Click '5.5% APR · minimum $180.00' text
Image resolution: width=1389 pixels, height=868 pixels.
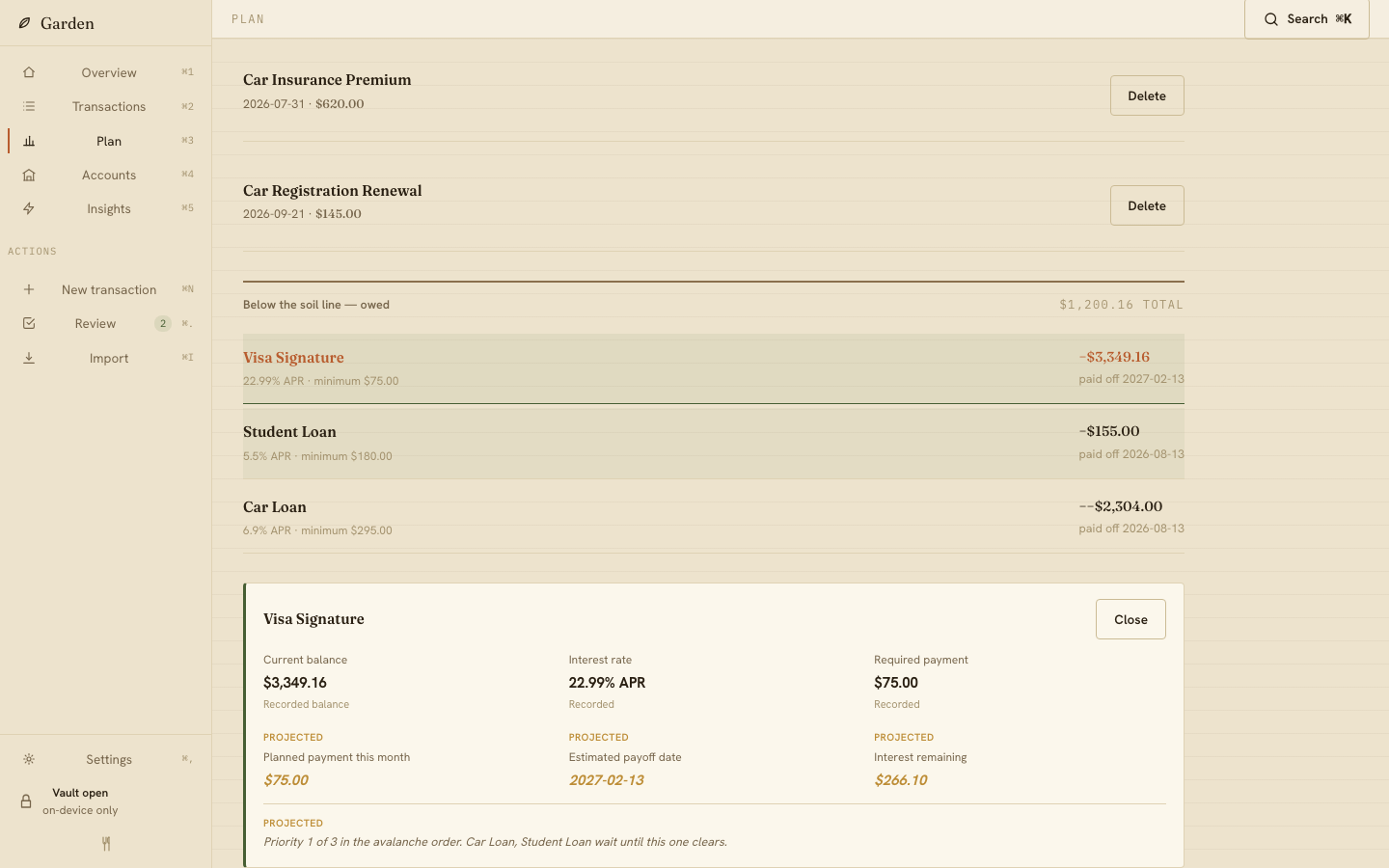[x=317, y=456]
